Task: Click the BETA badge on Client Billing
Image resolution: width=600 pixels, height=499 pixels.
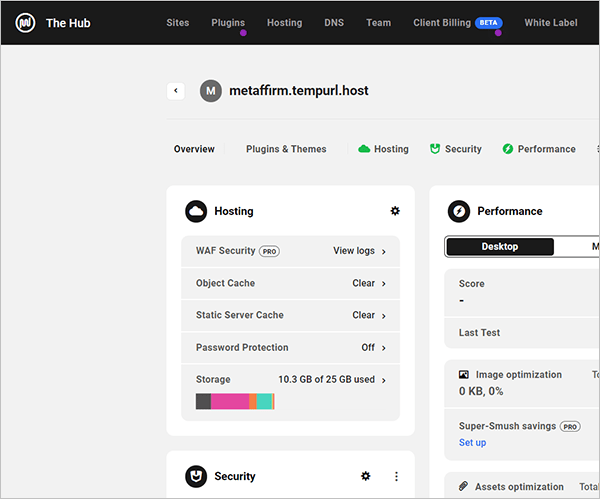Action: [489, 23]
